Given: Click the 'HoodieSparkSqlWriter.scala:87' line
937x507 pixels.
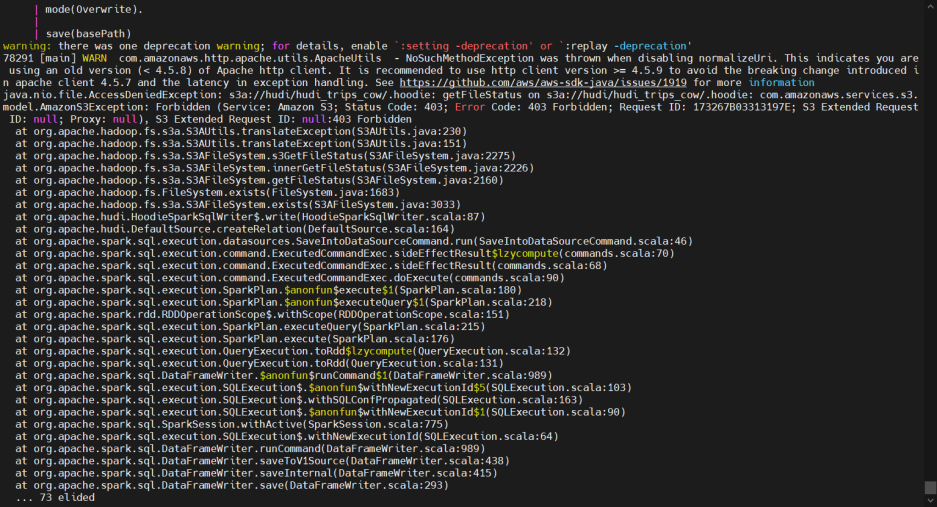Looking at the screenshot, I should 250,217.
